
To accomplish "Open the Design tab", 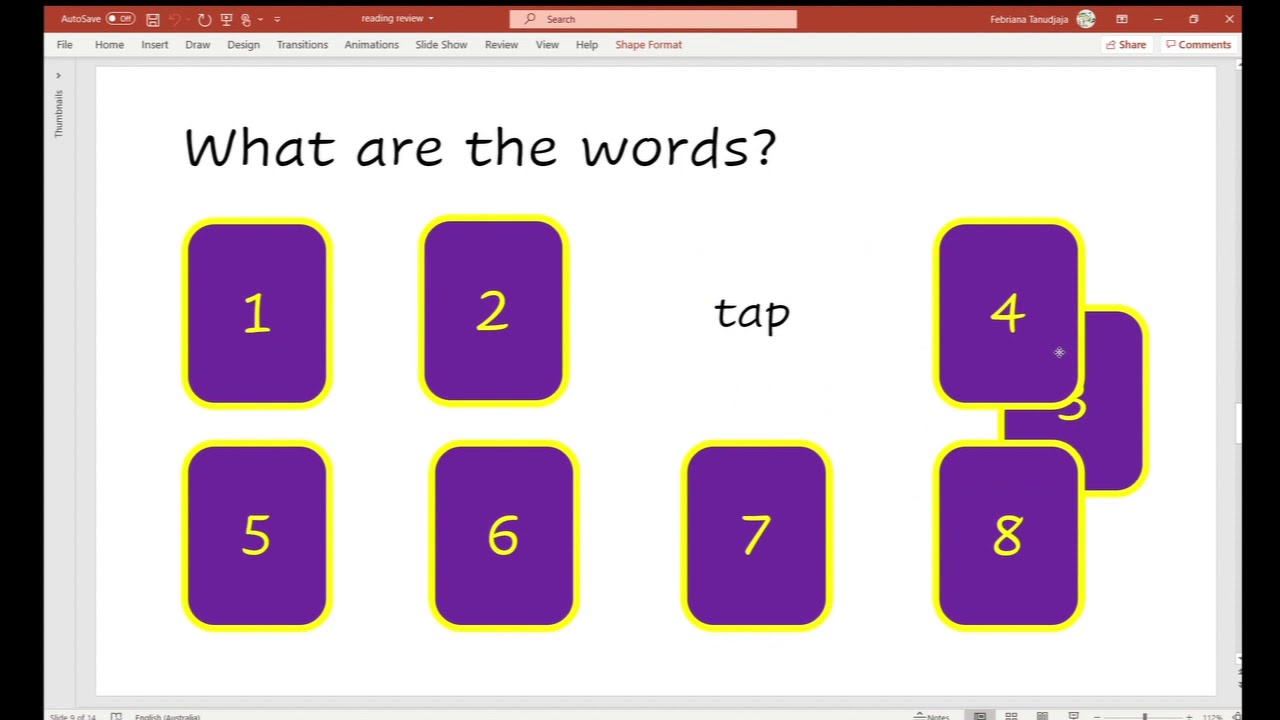I will pos(243,45).
